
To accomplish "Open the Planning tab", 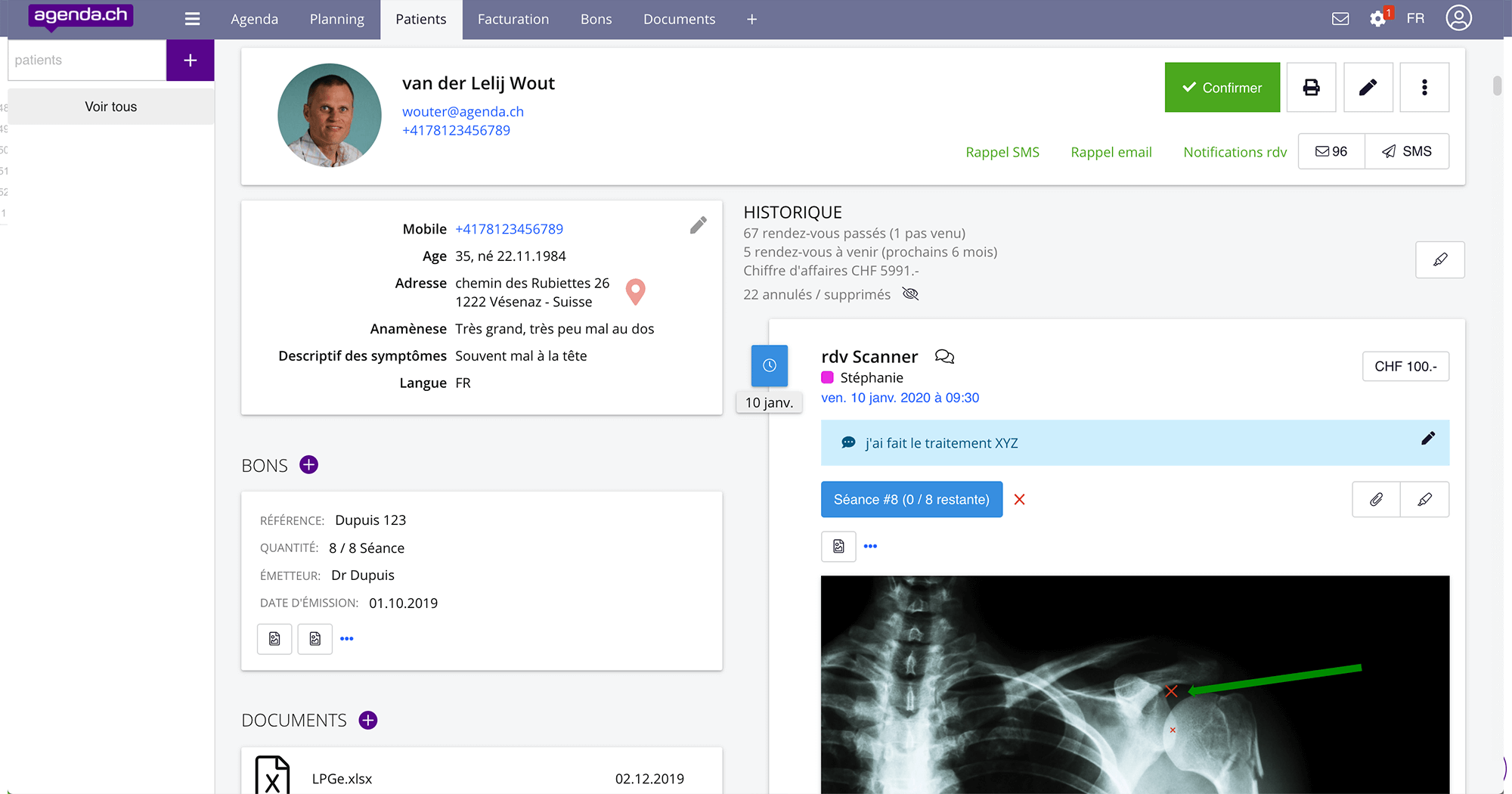I will (336, 19).
